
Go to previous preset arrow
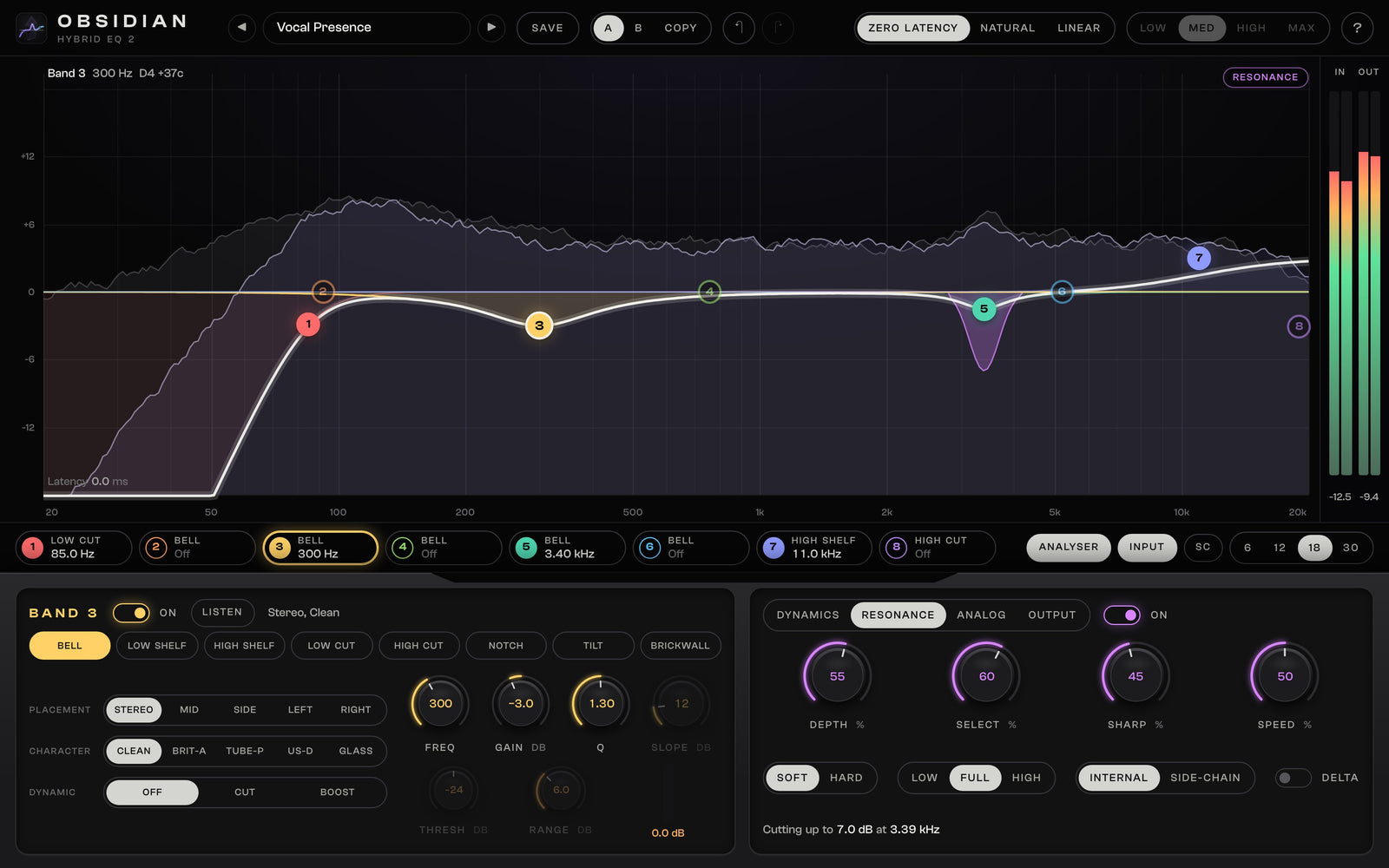[x=242, y=28]
